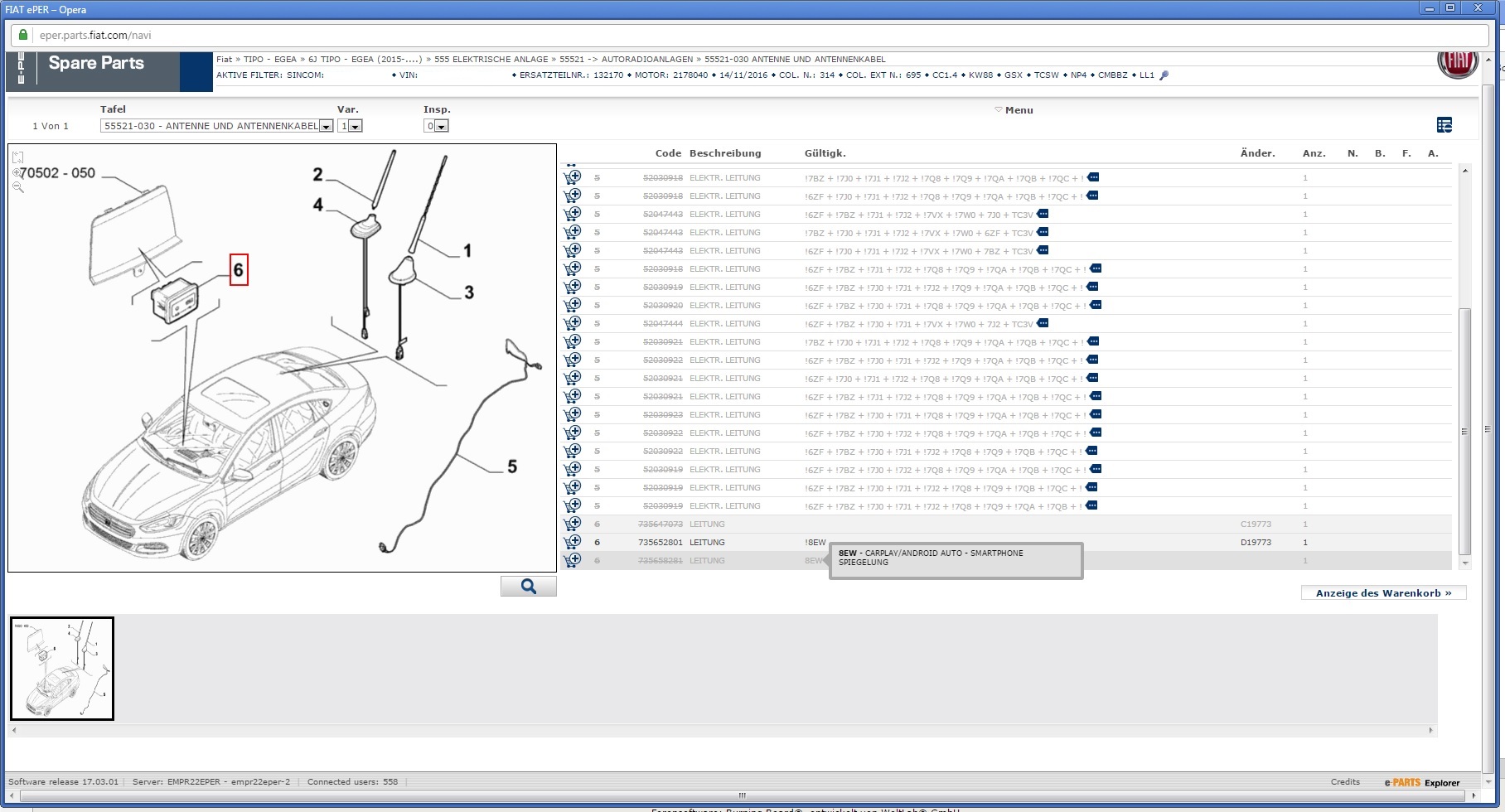Select the diagram thumbnail preview

coord(62,668)
